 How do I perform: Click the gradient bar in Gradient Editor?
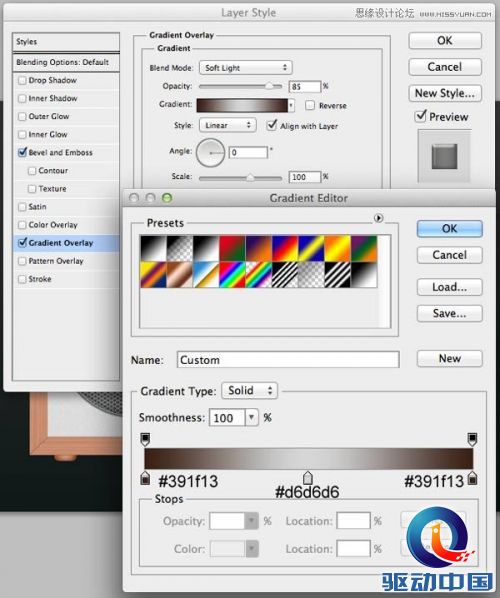pos(309,459)
